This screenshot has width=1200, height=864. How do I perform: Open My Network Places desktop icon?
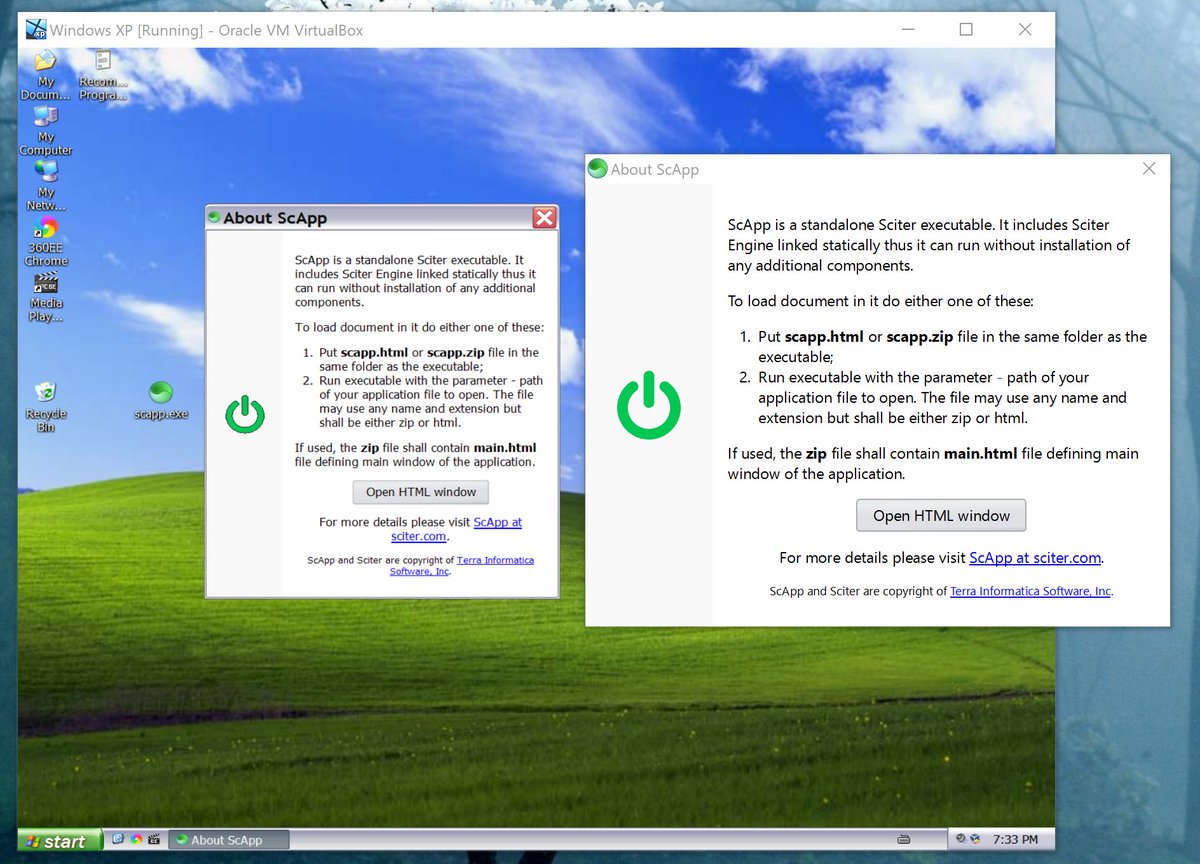point(46,185)
